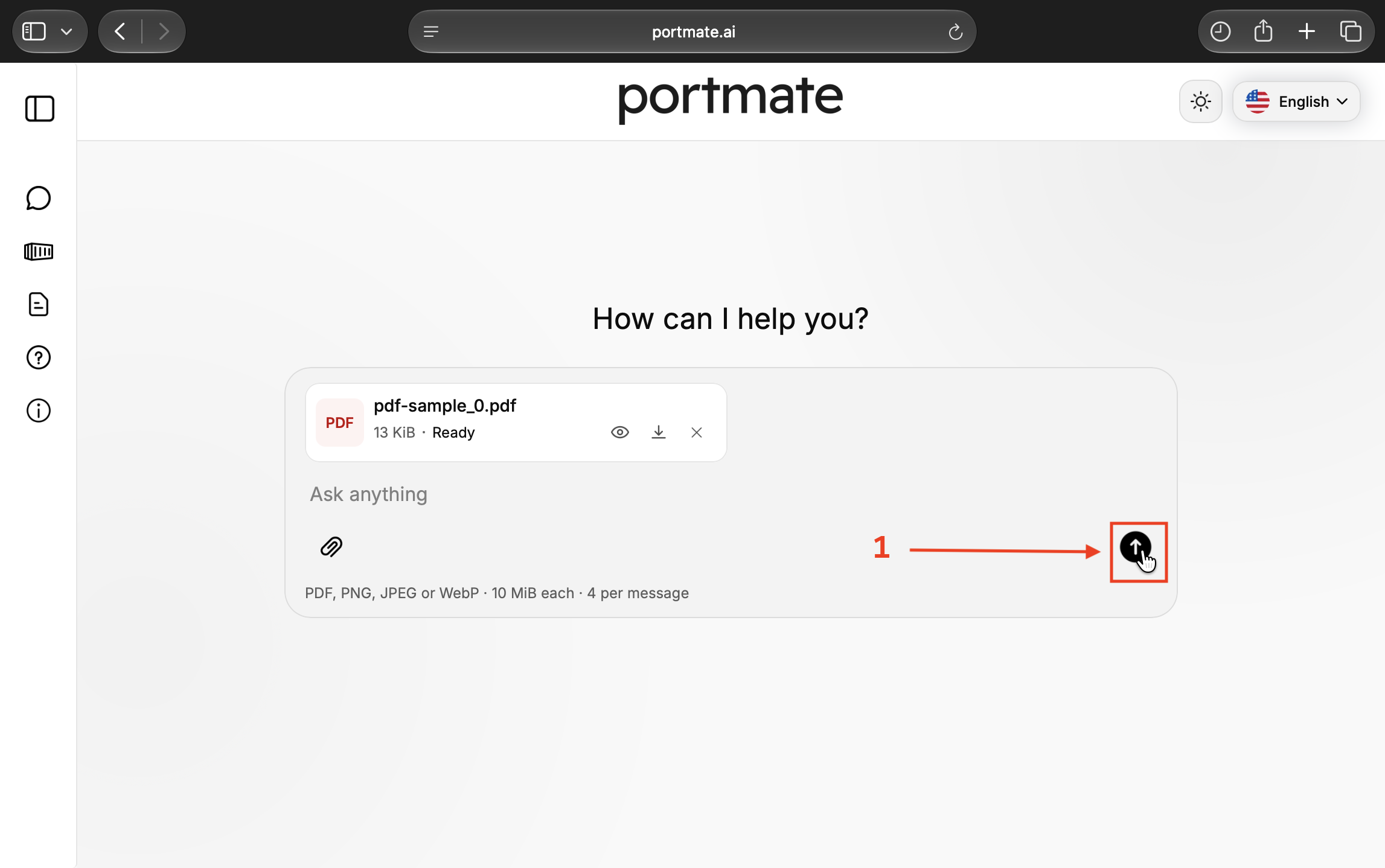Send the message with the arrow button
The width and height of the screenshot is (1385, 868).
click(x=1135, y=547)
